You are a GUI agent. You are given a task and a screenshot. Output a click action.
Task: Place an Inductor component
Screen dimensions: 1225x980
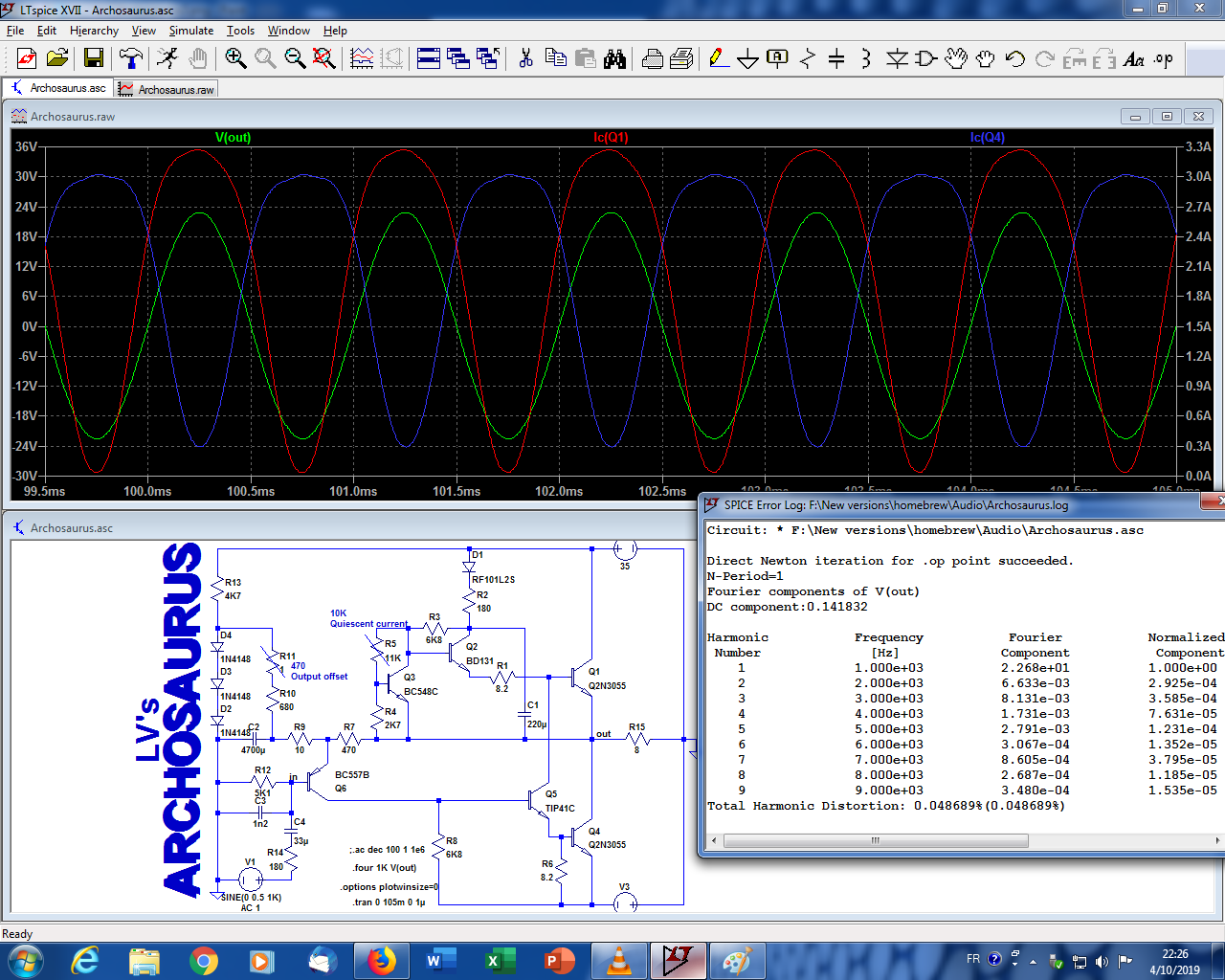click(866, 59)
